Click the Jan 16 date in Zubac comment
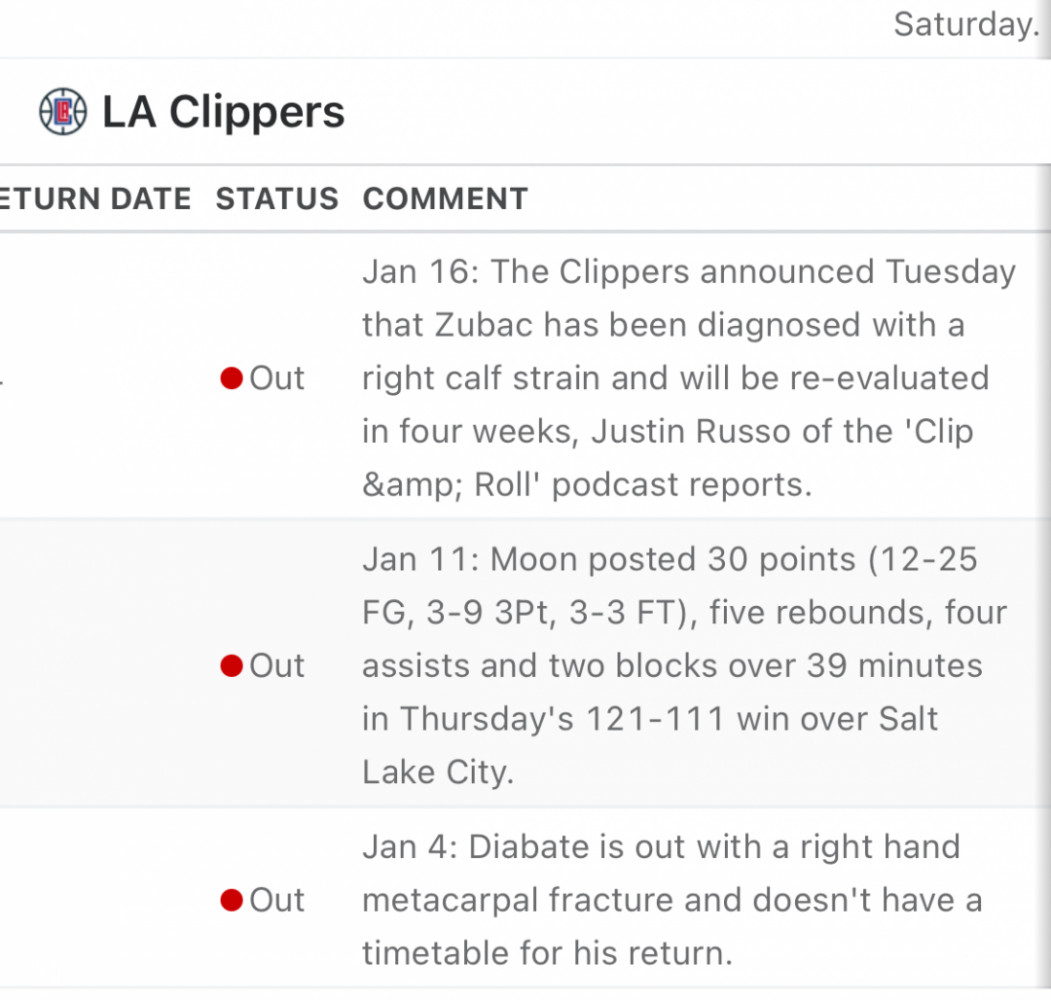The width and height of the screenshot is (1051, 1000). pyautogui.click(x=420, y=272)
